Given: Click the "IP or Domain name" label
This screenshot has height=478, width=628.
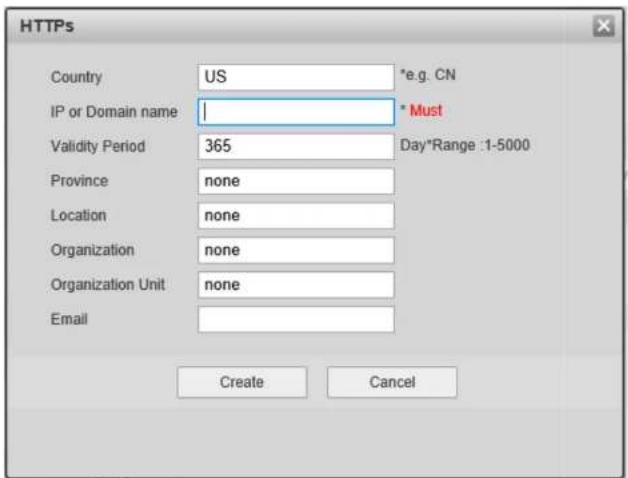Looking at the screenshot, I should click(x=114, y=112).
